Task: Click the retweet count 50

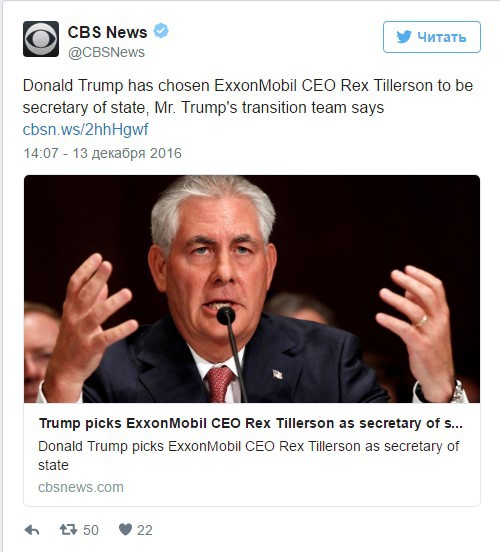Action: (x=91, y=530)
